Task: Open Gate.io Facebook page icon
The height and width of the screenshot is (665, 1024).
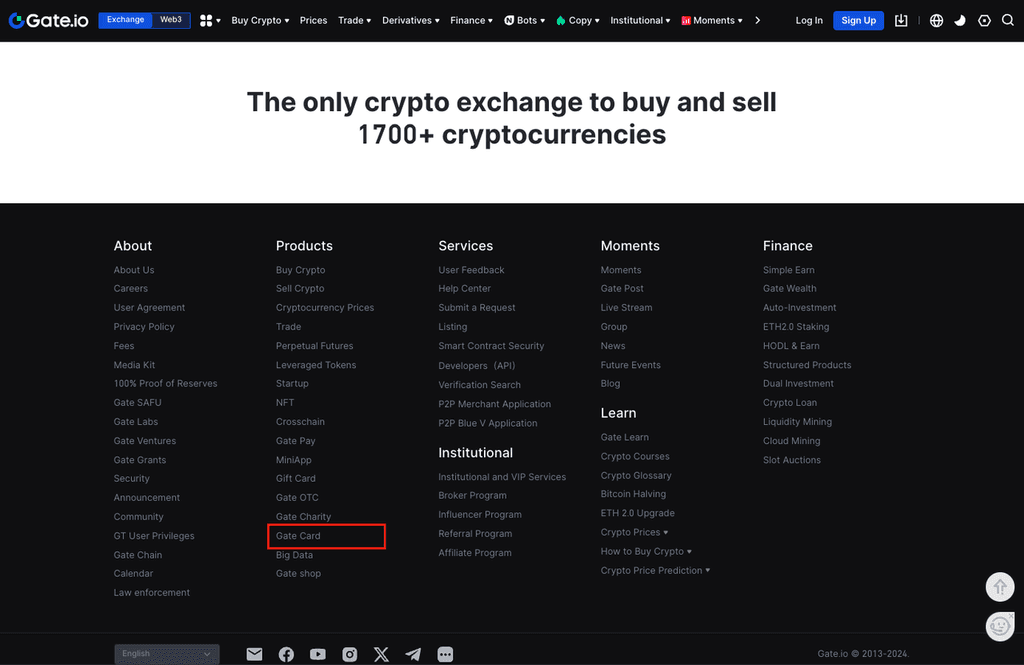Action: [x=286, y=654]
